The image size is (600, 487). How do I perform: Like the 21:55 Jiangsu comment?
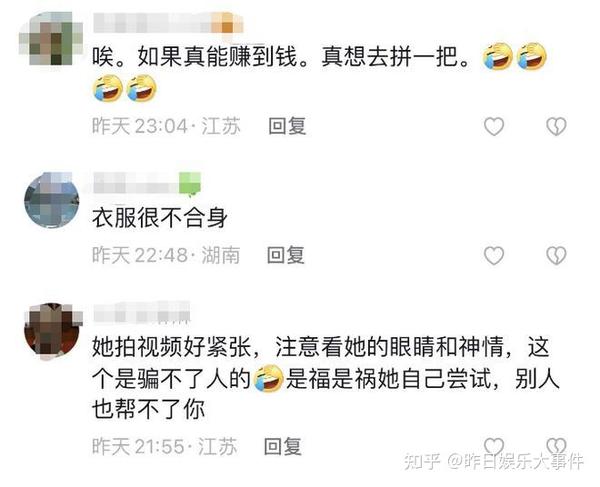pyautogui.click(x=494, y=446)
